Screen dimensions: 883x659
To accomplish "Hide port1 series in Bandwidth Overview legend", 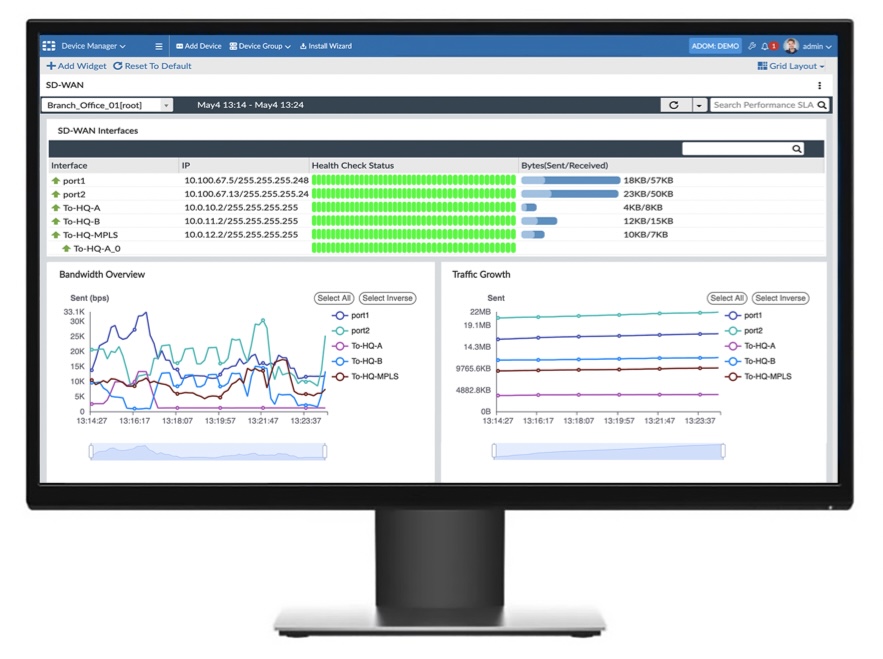I will point(353,313).
